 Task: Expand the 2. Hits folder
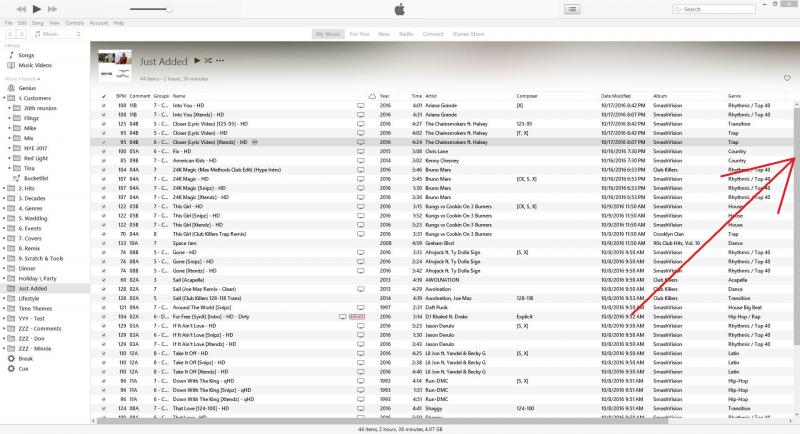tap(5, 188)
